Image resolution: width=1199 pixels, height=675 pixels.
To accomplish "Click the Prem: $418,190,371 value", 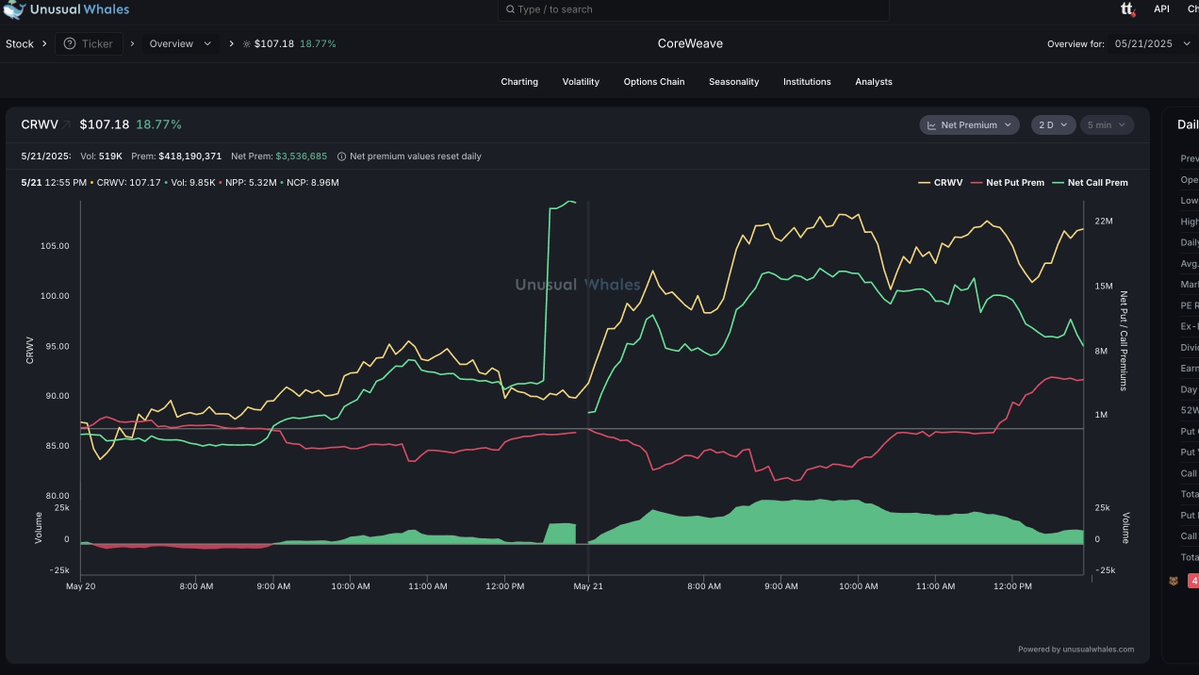I will tap(176, 157).
